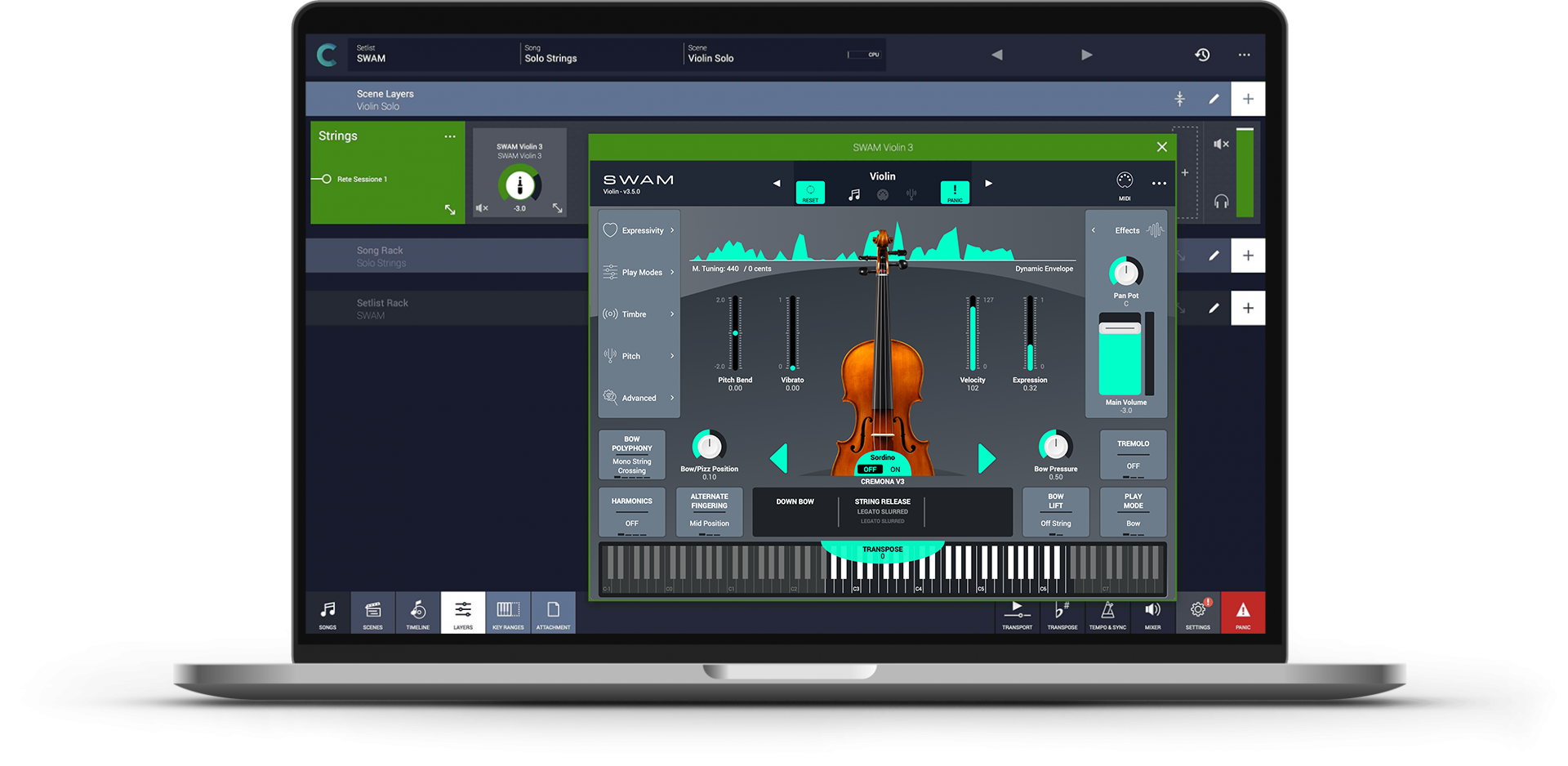1568x766 pixels.
Task: Open the Songs view
Action: tap(327, 613)
